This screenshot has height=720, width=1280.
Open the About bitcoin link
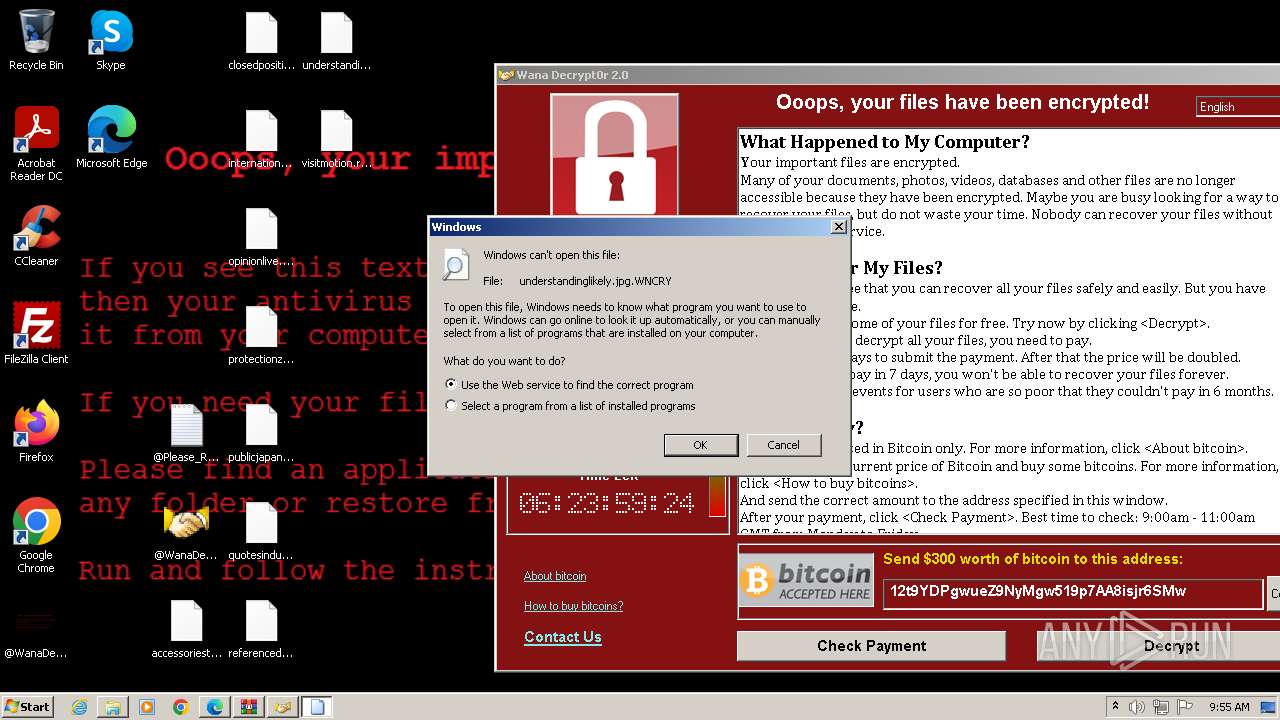pyautogui.click(x=555, y=576)
